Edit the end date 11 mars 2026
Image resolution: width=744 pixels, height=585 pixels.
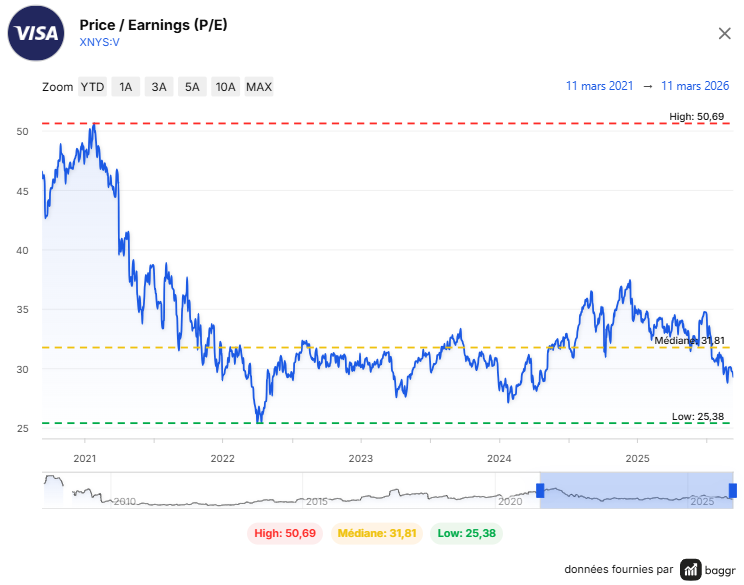[x=695, y=86]
